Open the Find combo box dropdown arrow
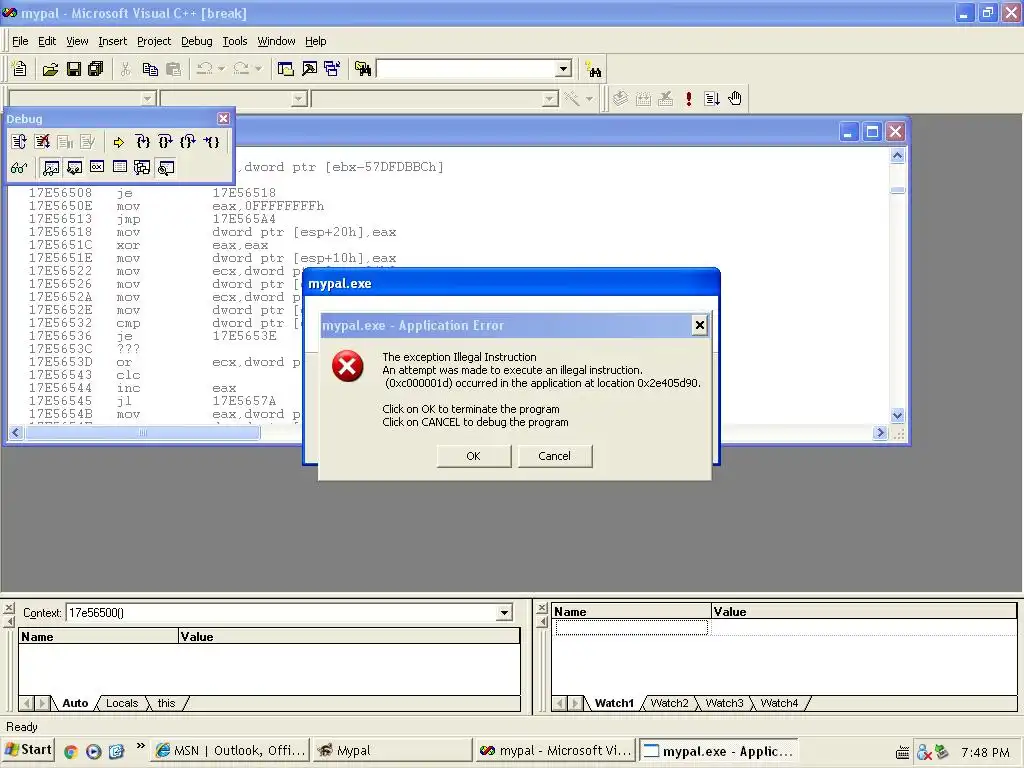1024x768 pixels. tap(564, 69)
